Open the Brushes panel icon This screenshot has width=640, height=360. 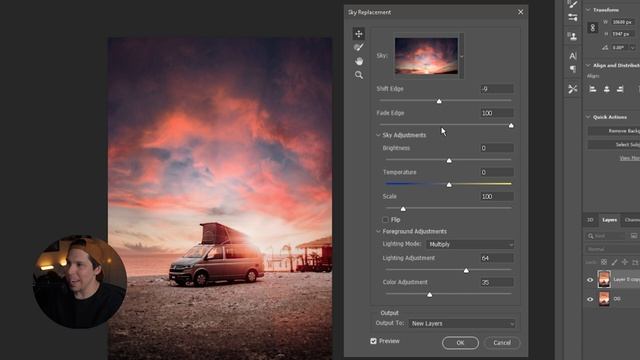pos(573,4)
